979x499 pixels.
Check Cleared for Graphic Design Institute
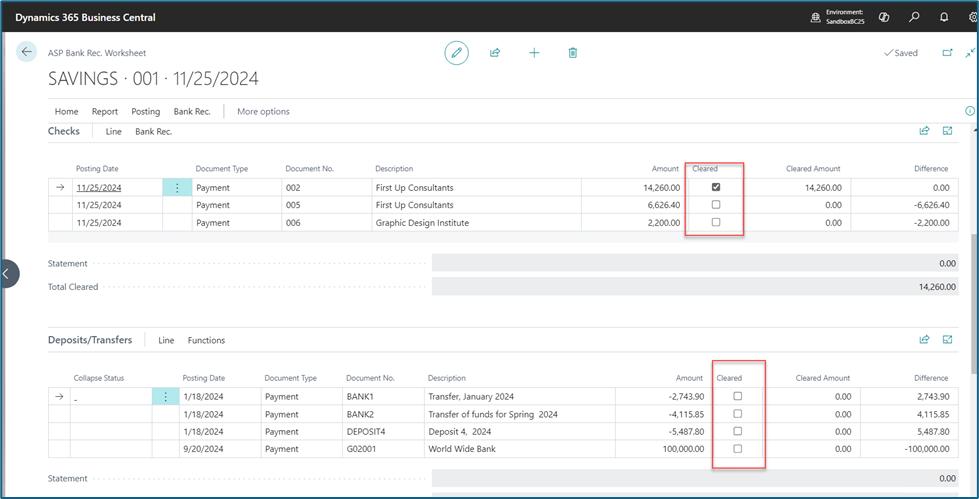point(716,222)
